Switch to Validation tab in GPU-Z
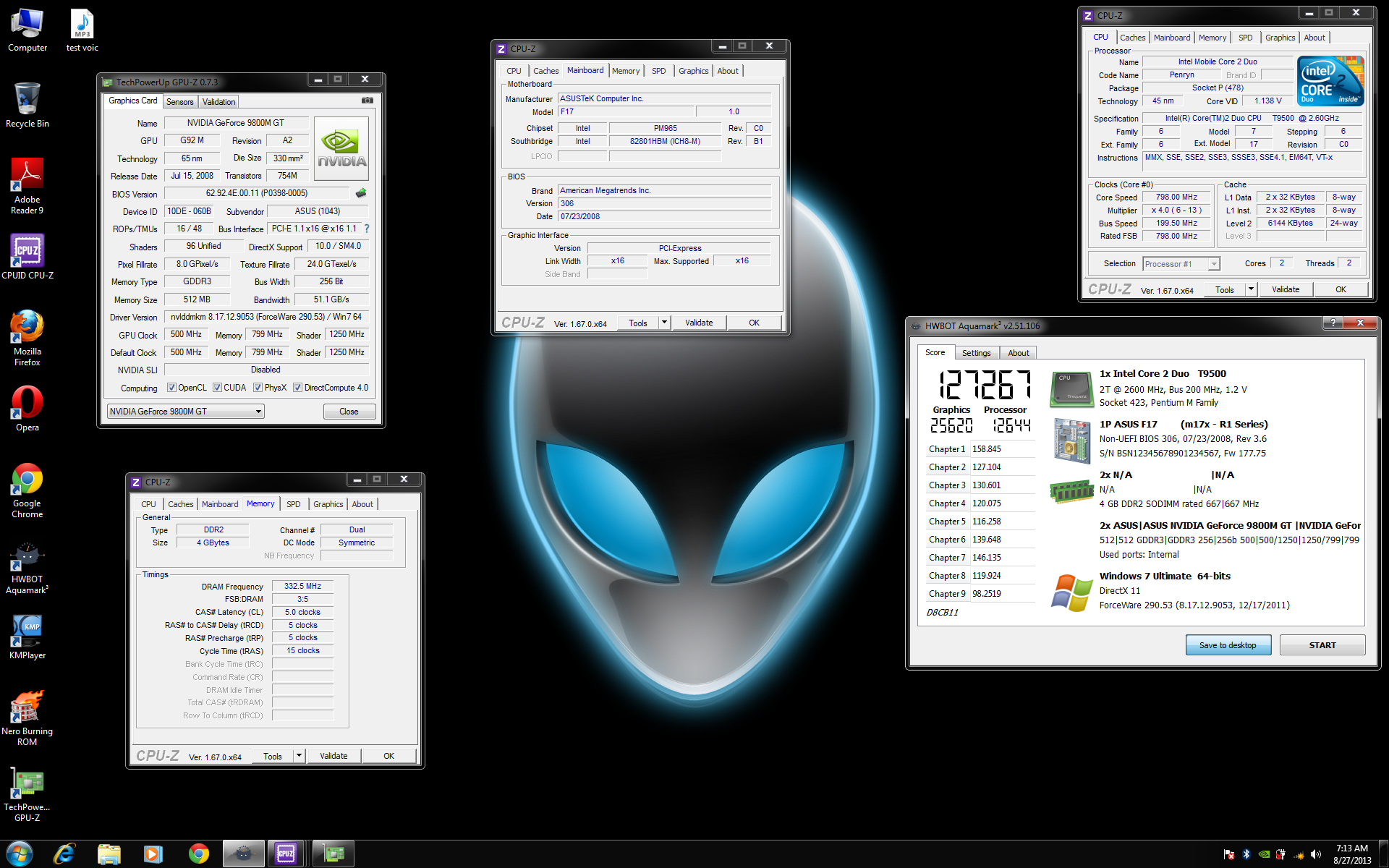1389x868 pixels. point(218,102)
